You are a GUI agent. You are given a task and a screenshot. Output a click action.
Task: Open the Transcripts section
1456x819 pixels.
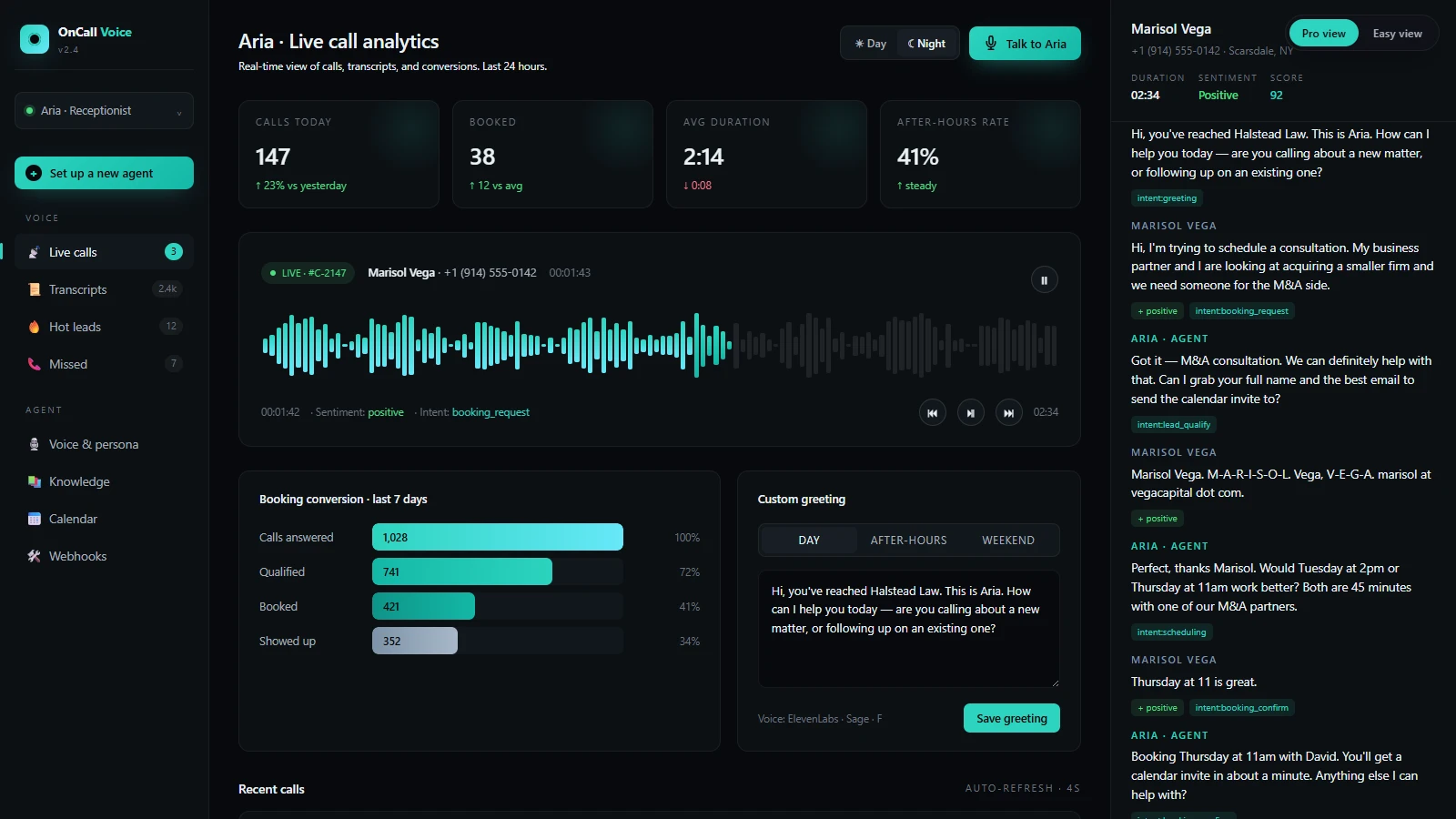(x=104, y=289)
